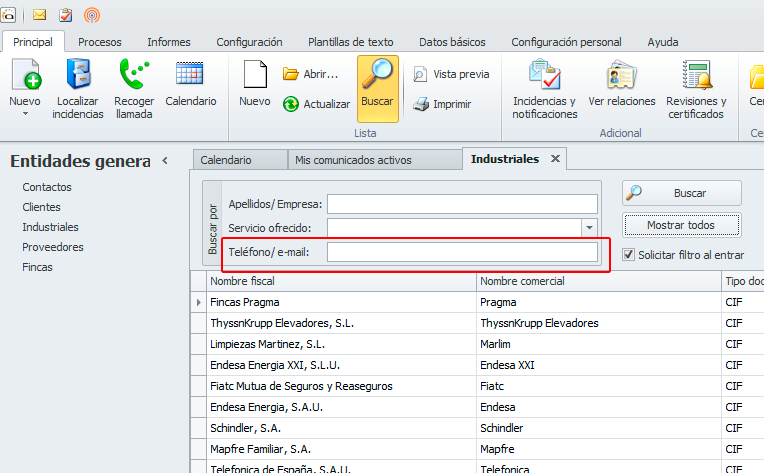
Task: Click the row indicator arrow for Fincas Pragma
Action: [x=198, y=302]
